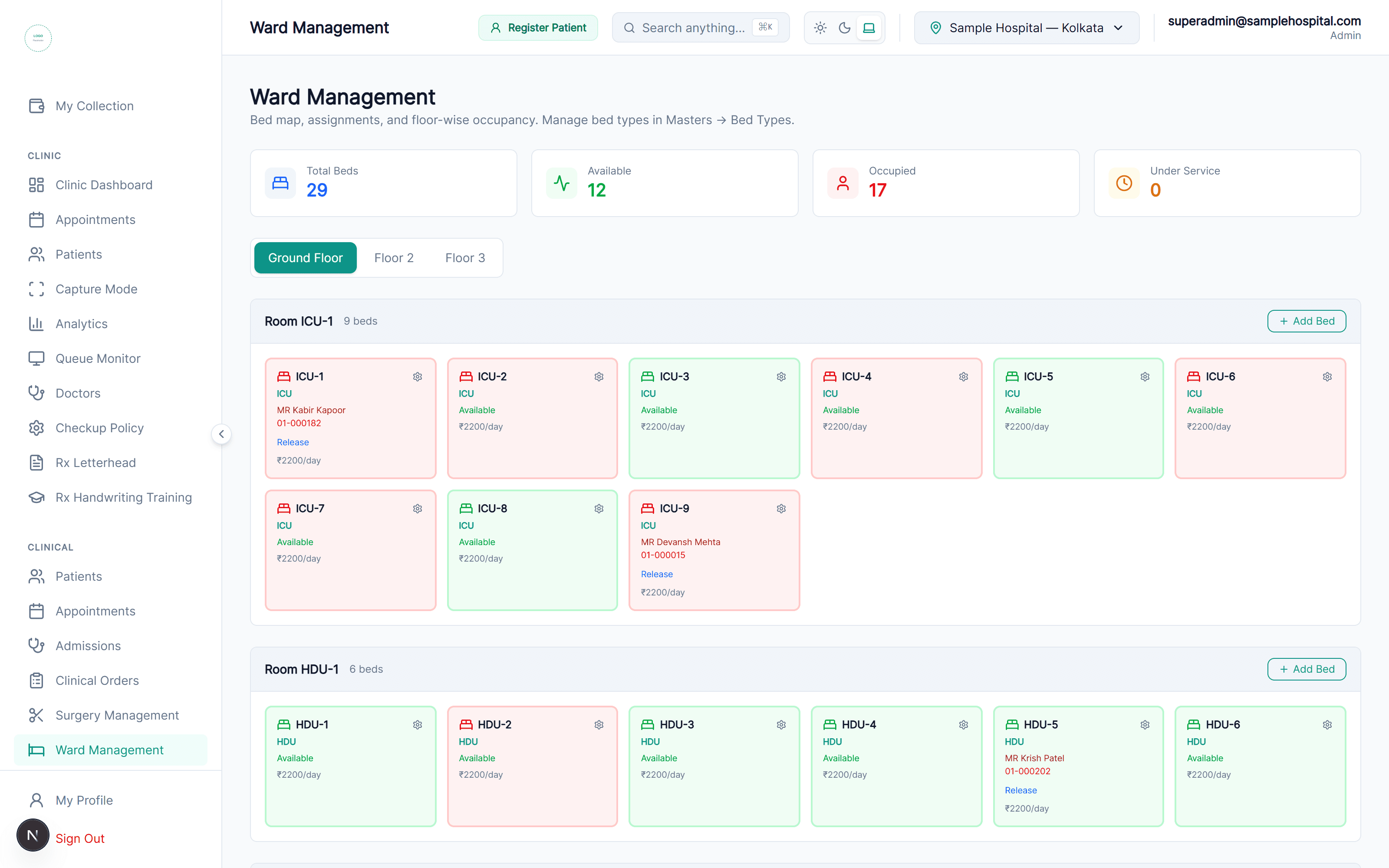
Task: Open Surgery Management scissors icon
Action: pos(36,715)
